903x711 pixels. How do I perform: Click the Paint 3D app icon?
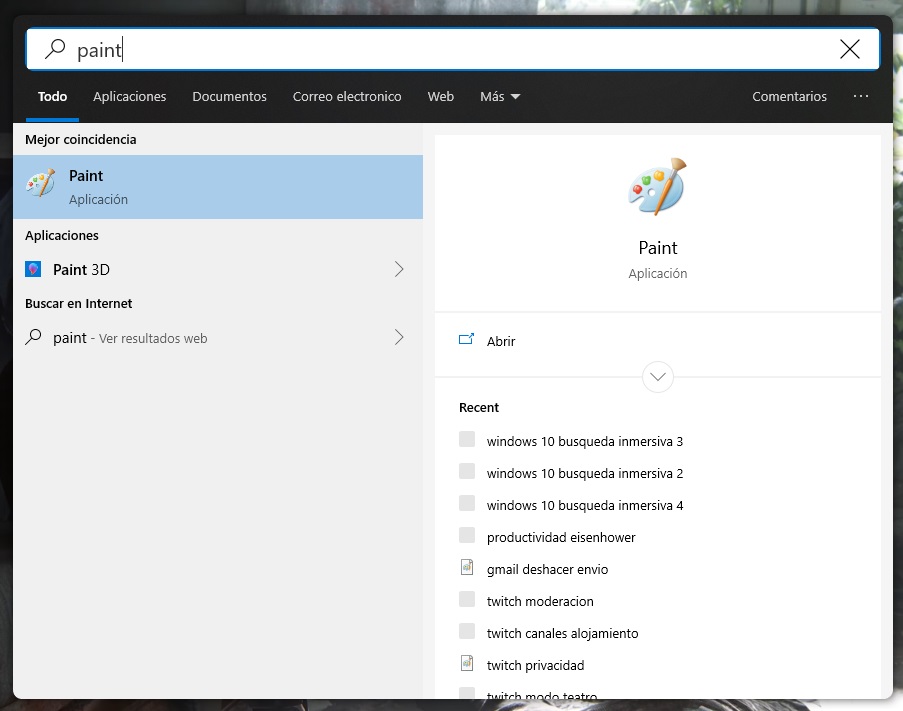click(33, 269)
